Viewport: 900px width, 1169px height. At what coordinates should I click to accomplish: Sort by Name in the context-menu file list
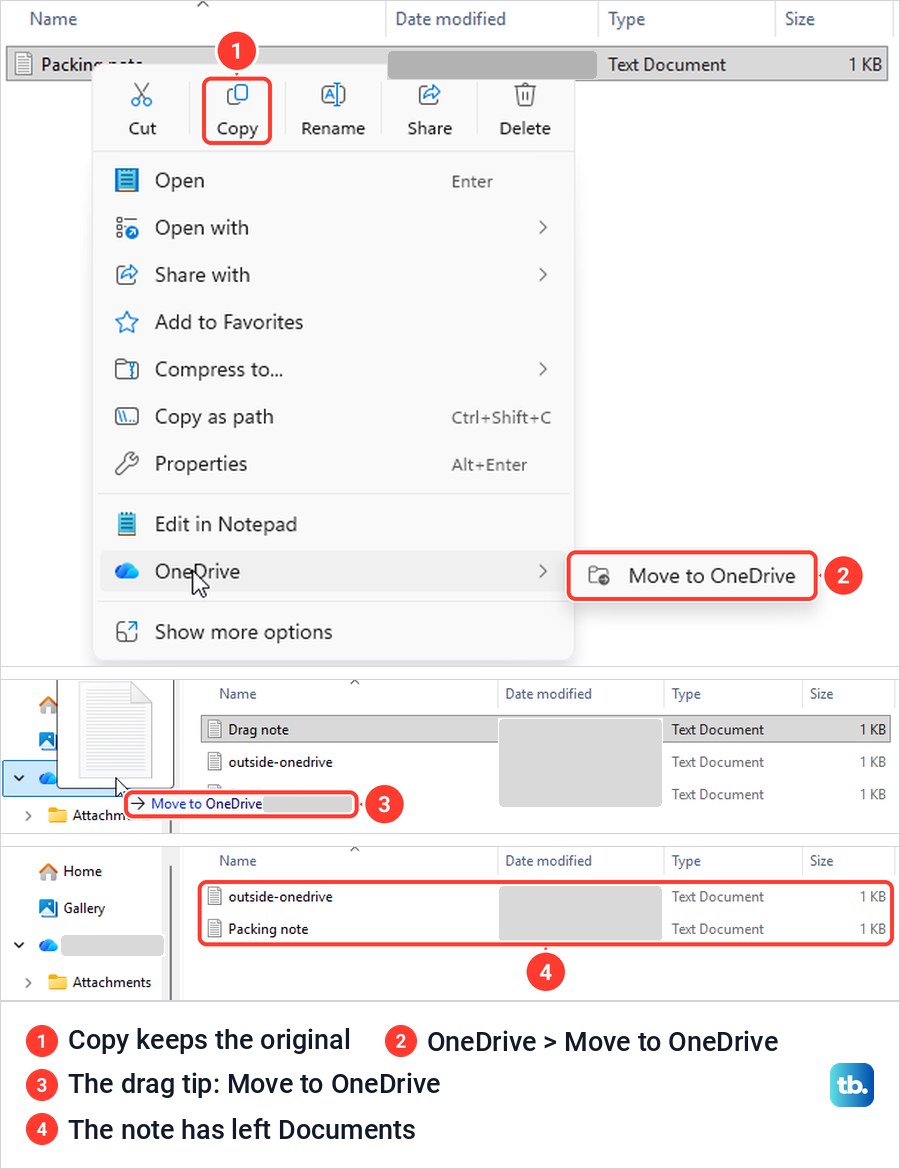tap(53, 19)
